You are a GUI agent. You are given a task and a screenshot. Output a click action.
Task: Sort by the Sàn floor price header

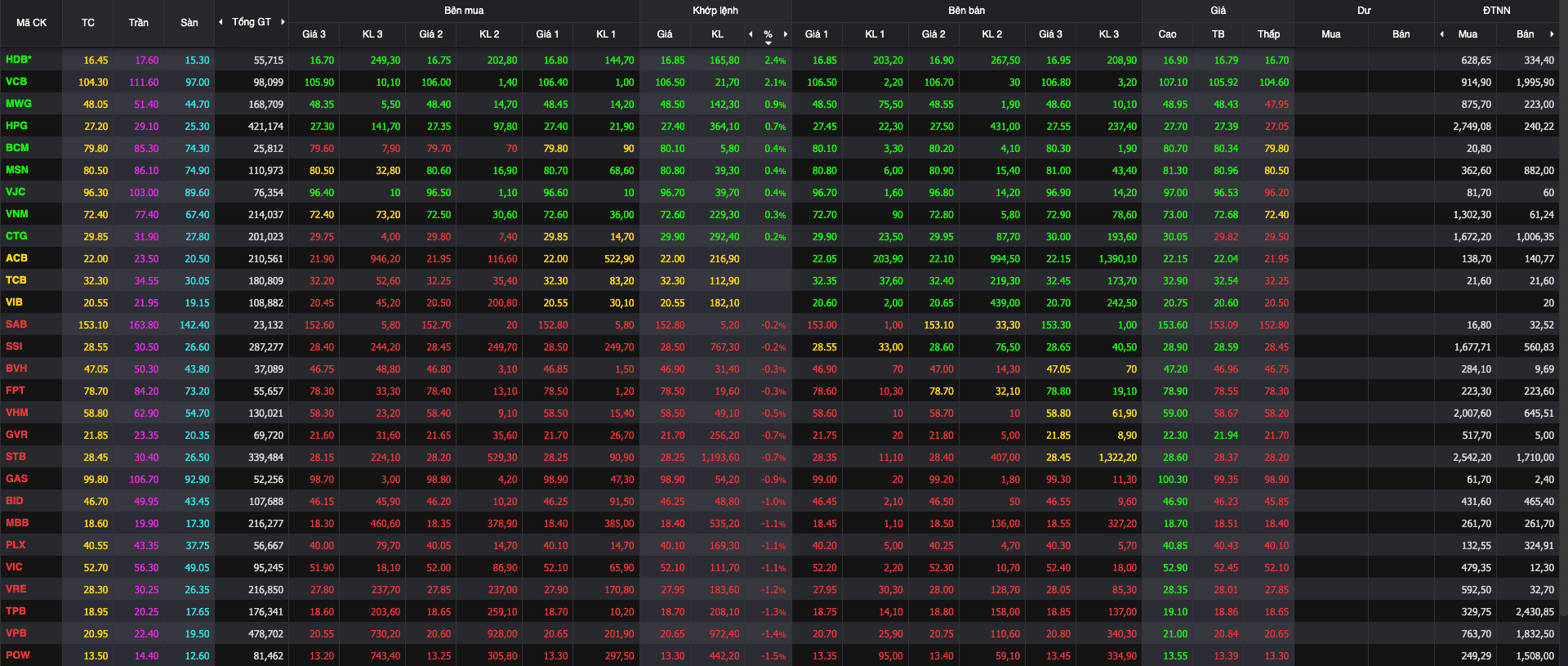tap(189, 23)
